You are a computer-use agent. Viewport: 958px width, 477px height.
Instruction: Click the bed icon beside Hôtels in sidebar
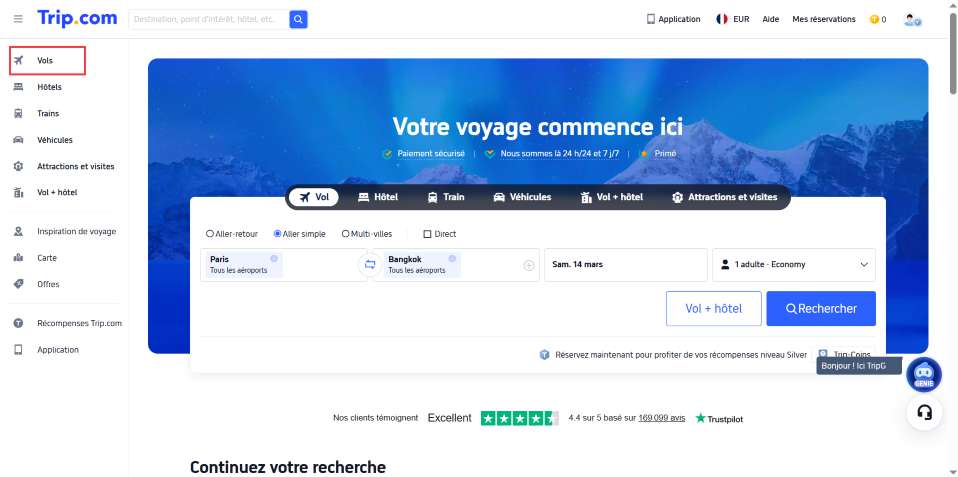coord(18,87)
